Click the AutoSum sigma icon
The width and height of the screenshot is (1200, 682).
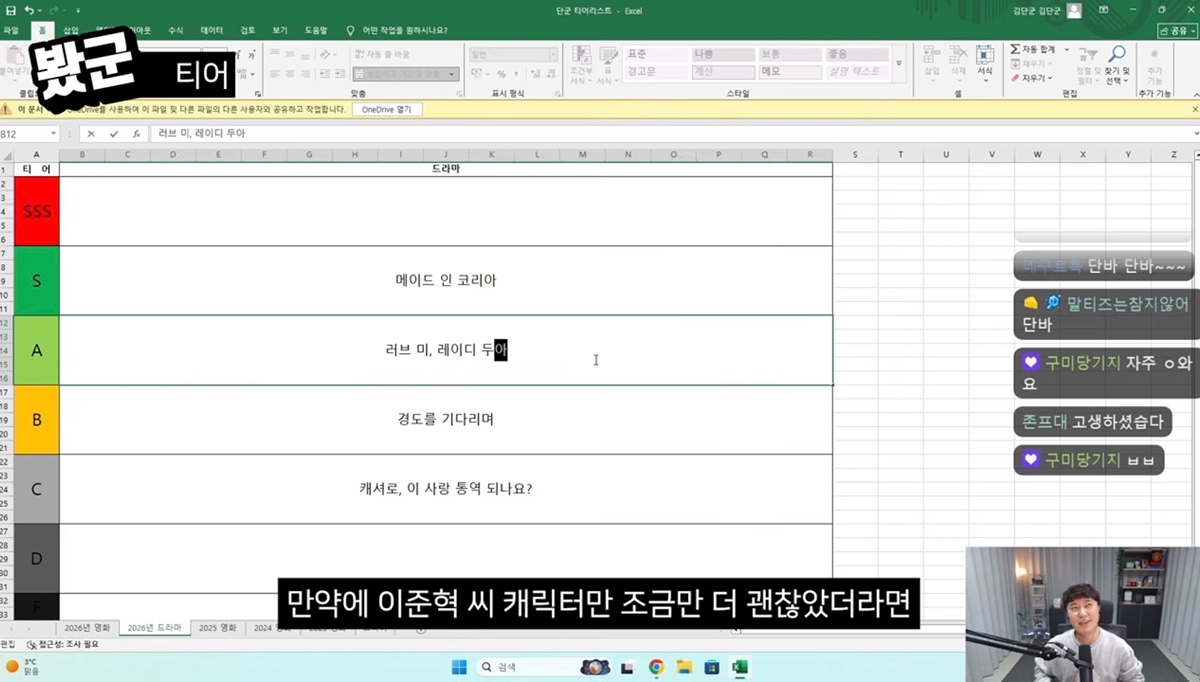(1015, 49)
